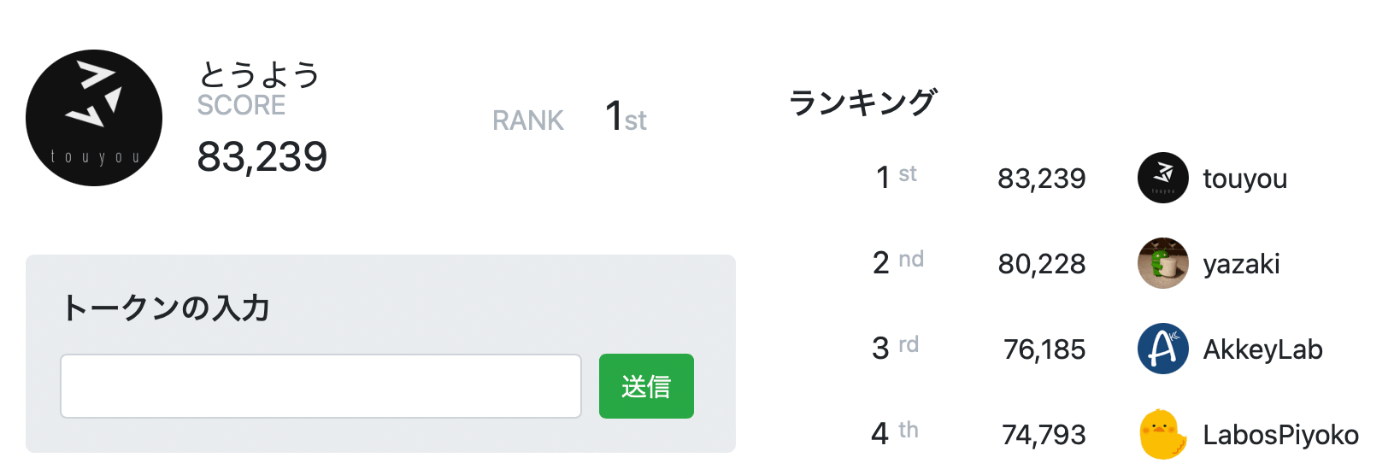Click the fourth place score 74,793
Image resolution: width=1400 pixels, height=475 pixels.
click(x=1045, y=436)
